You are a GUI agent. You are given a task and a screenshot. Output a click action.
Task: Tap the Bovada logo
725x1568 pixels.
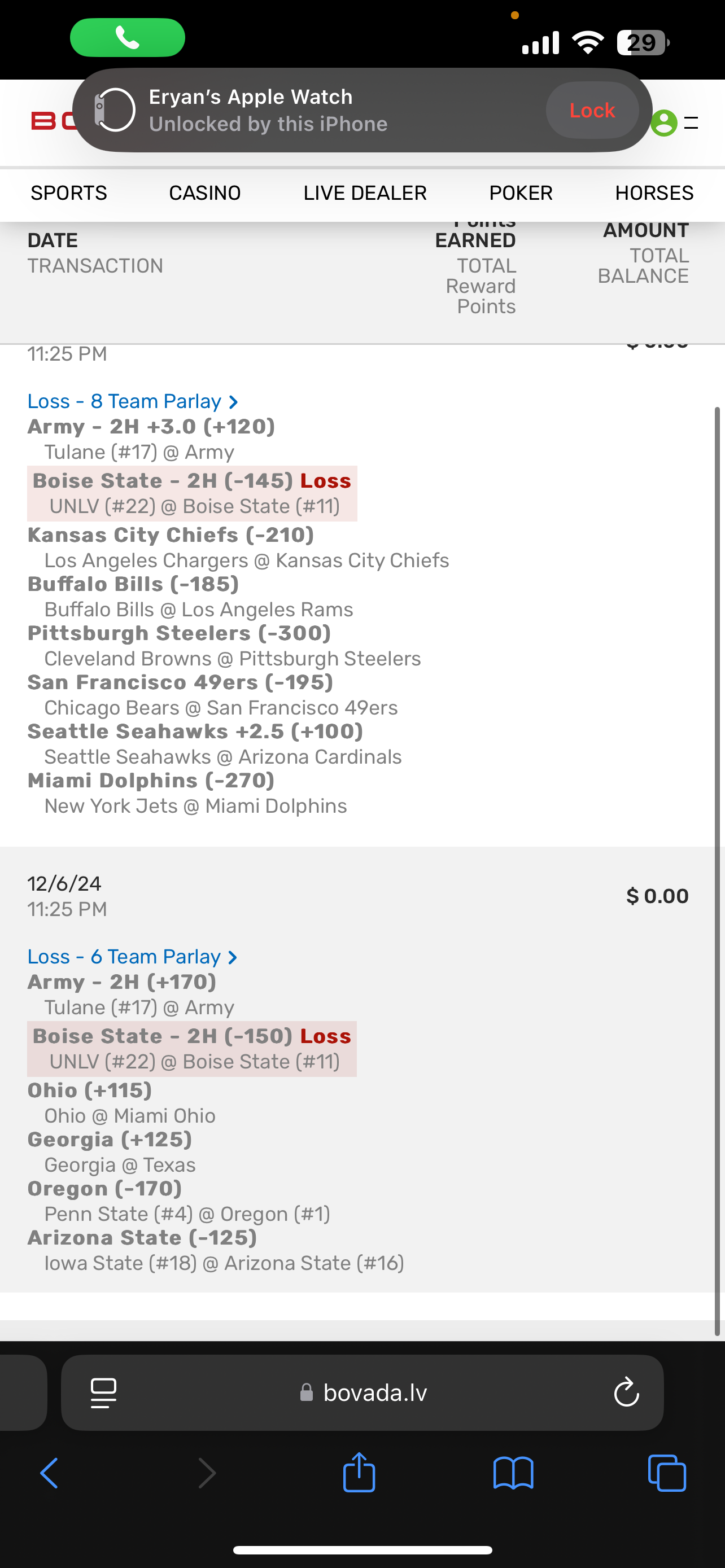point(52,121)
